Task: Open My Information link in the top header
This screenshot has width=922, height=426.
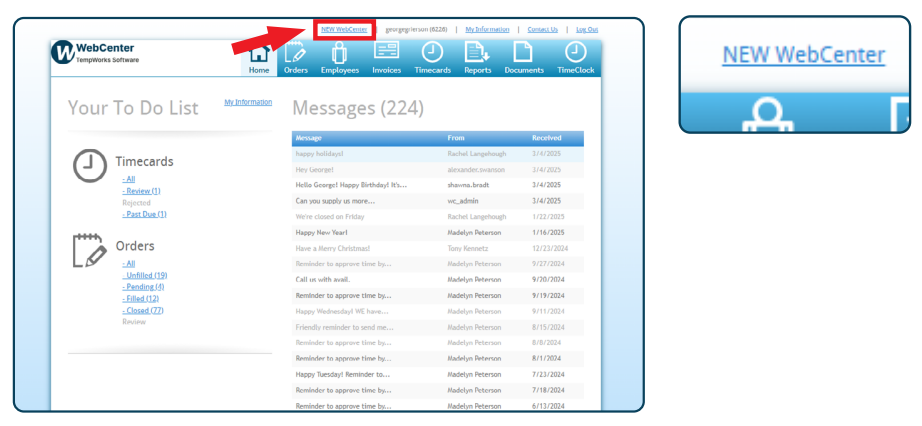Action: click(487, 29)
